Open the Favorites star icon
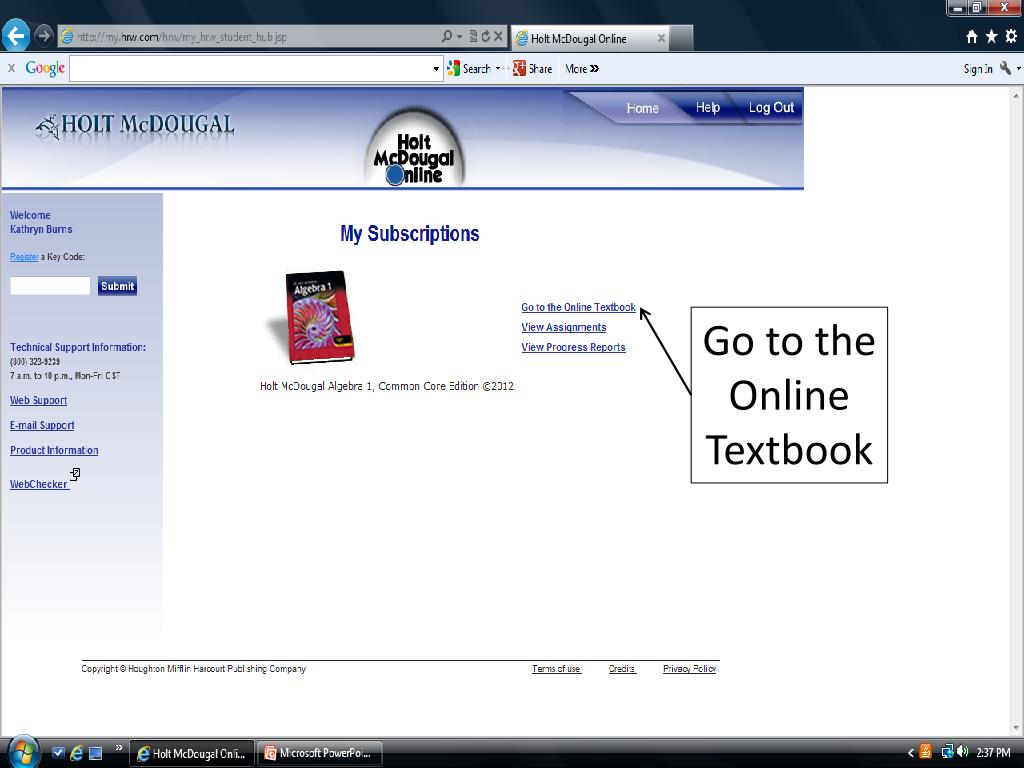 click(x=991, y=37)
